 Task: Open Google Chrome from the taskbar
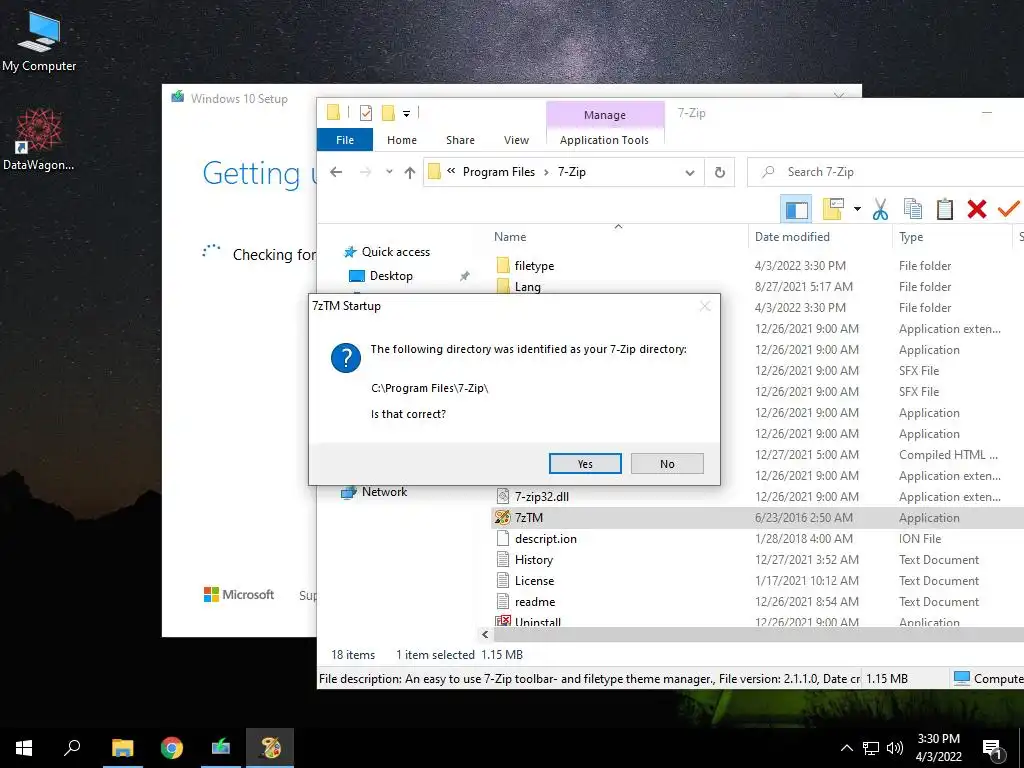172,748
